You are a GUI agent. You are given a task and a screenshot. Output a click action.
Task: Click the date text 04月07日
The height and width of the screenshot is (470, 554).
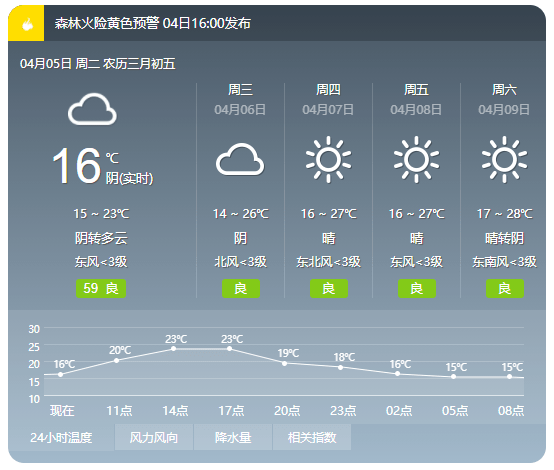[x=328, y=110]
